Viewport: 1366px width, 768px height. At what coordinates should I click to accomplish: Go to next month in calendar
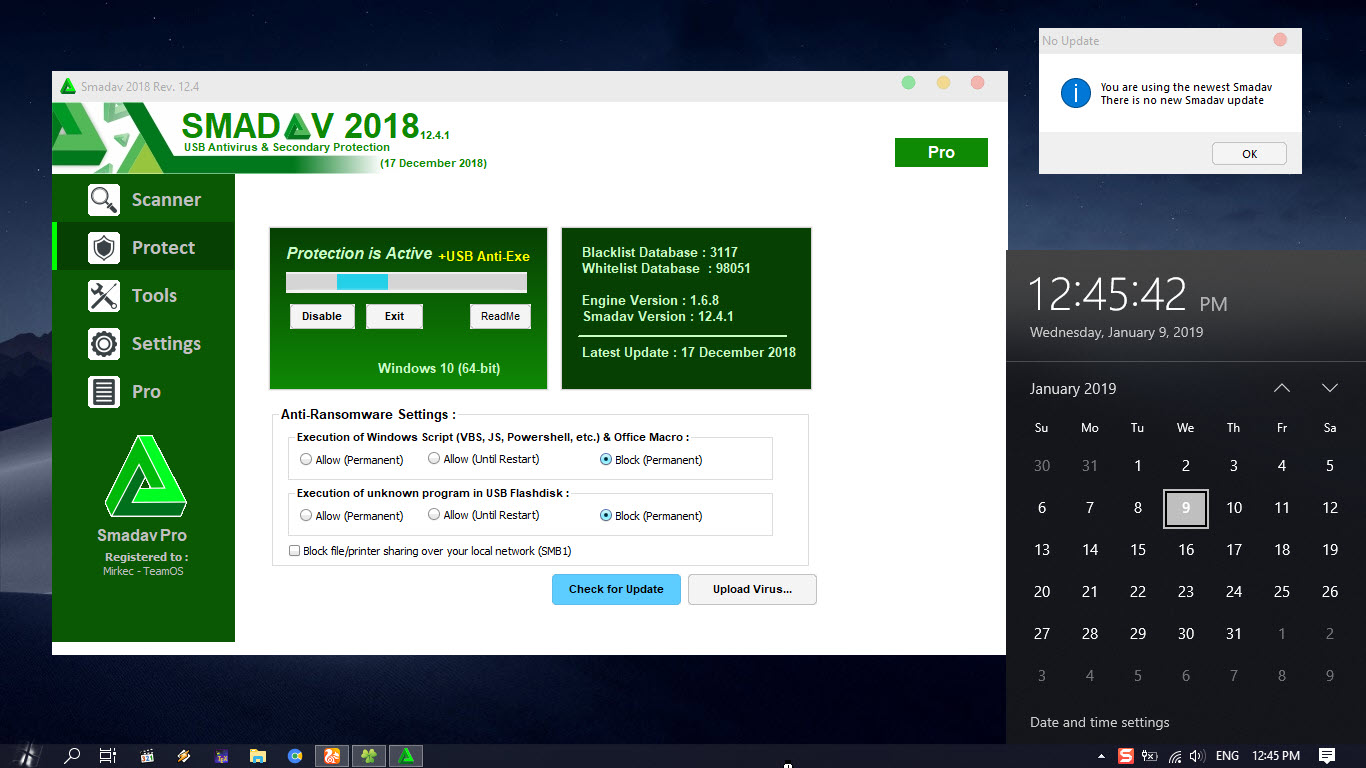click(1329, 388)
